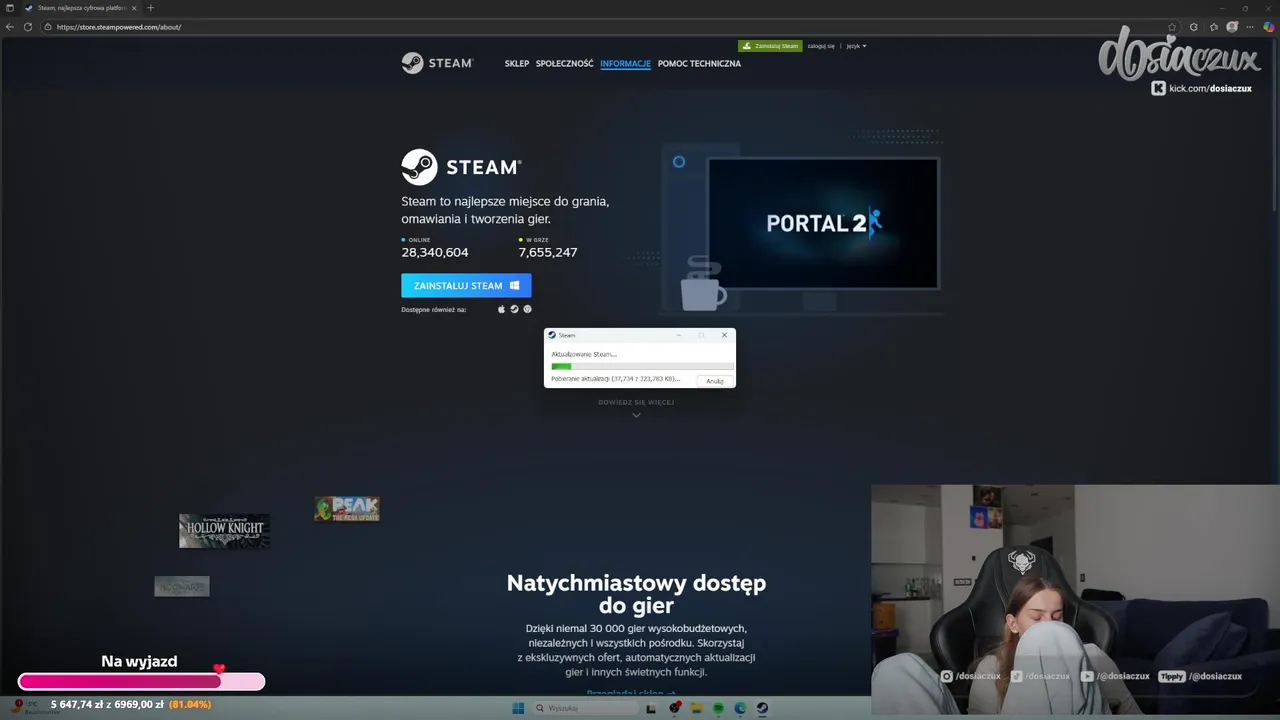Open the Windows Start menu

(x=518, y=708)
